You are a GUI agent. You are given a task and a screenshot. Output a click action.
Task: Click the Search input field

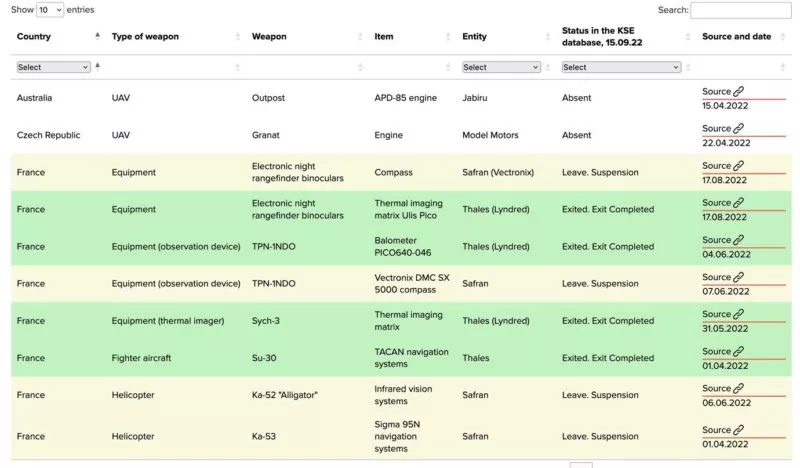pyautogui.click(x=741, y=10)
